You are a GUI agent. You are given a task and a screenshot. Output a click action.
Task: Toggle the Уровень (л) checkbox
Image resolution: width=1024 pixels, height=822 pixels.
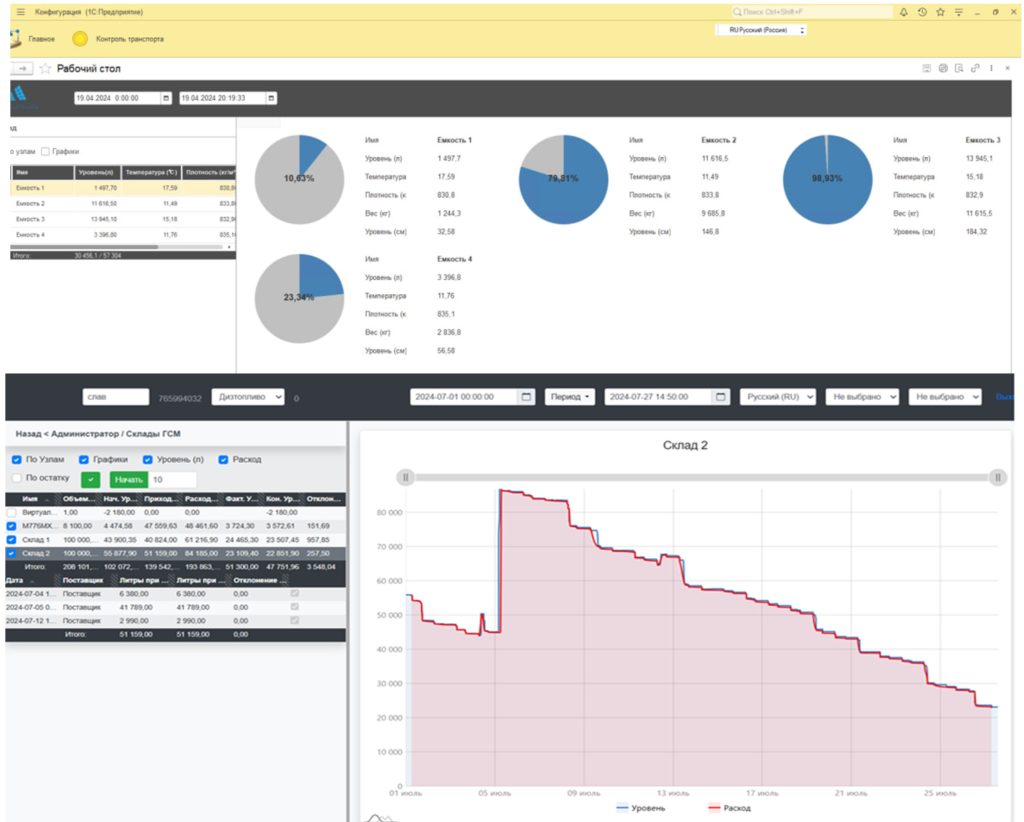point(148,460)
